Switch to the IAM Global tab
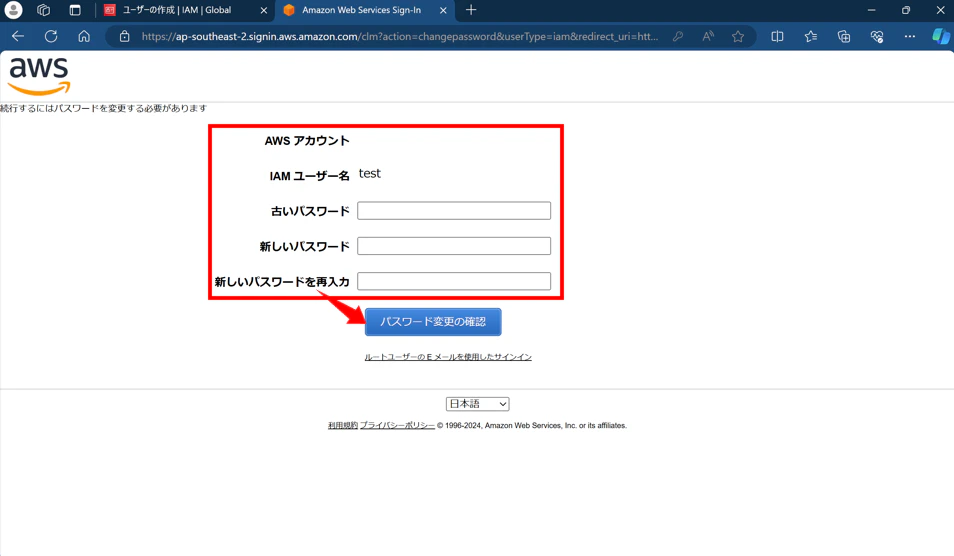Image resolution: width=954 pixels, height=556 pixels. point(186,10)
